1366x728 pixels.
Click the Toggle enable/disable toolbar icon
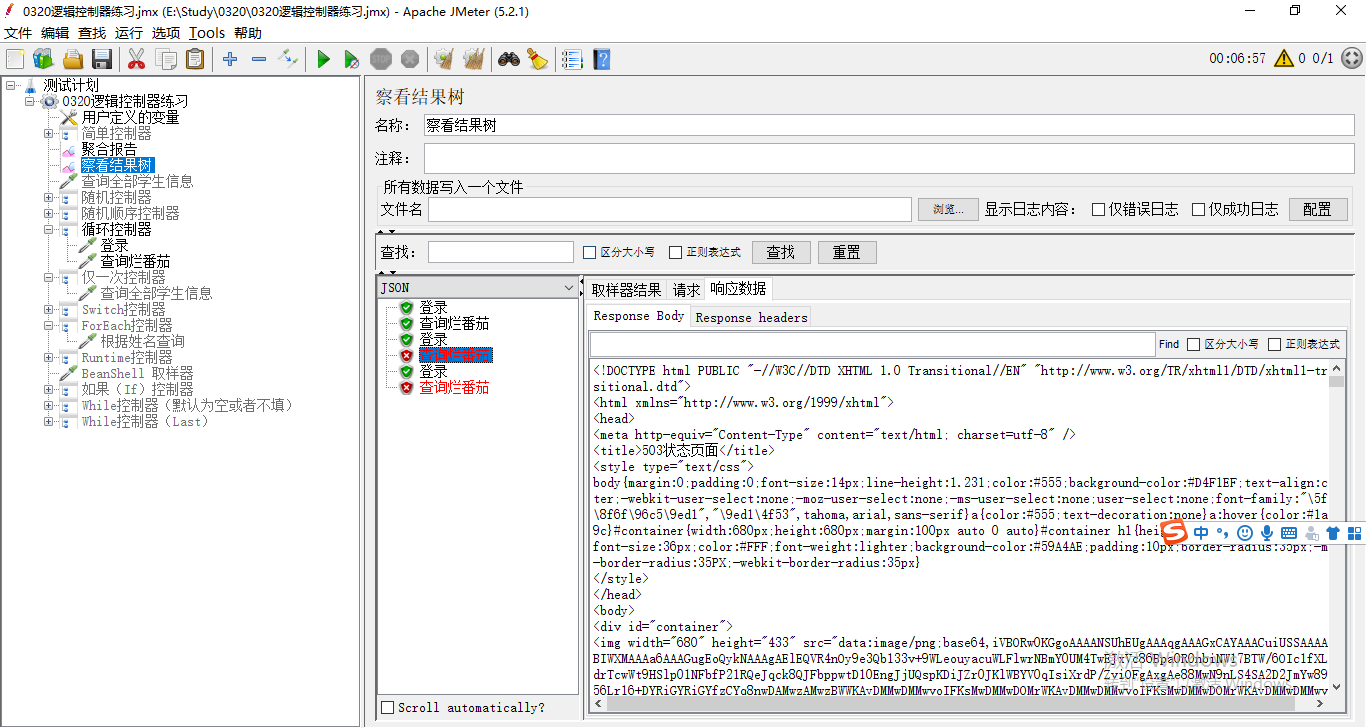(x=288, y=59)
